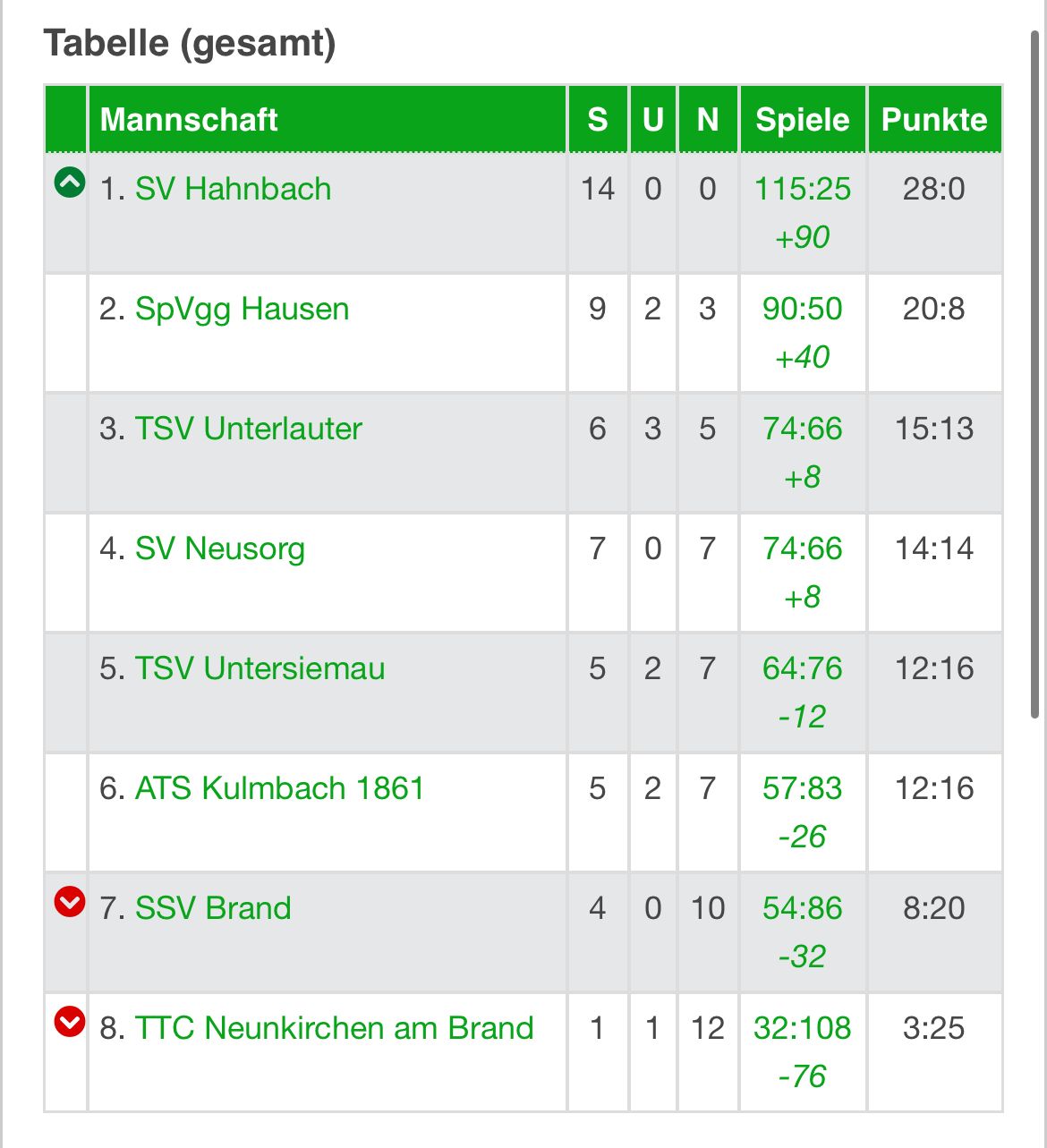Open the SSV Brand team link
The width and height of the screenshot is (1047, 1148).
pos(213,908)
